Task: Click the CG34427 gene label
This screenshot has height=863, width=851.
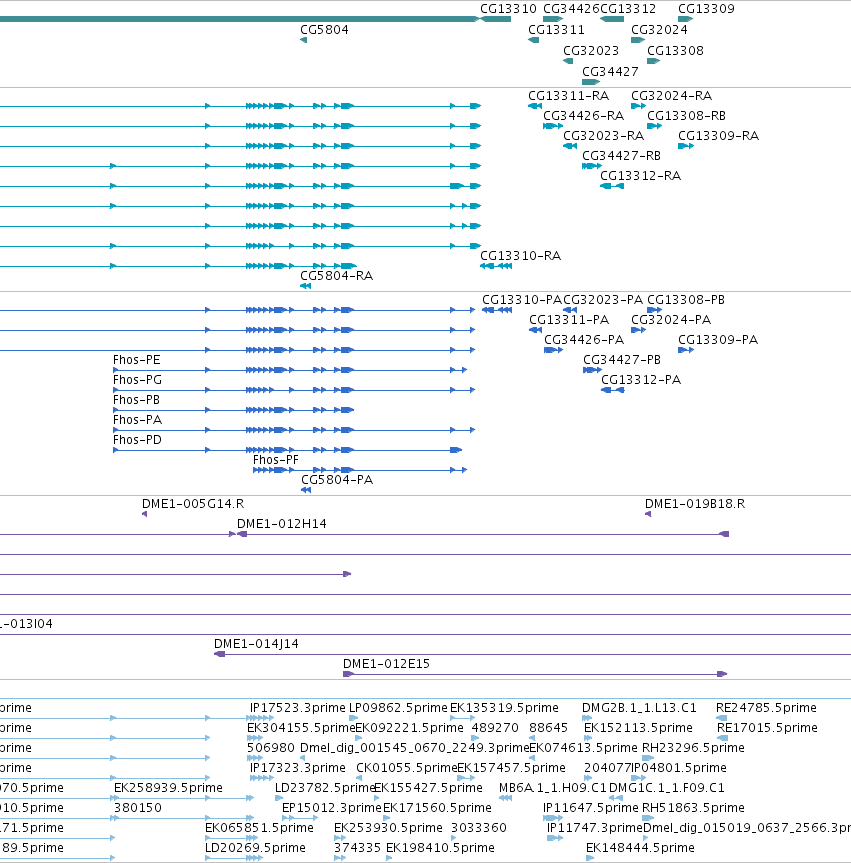Action: (610, 72)
